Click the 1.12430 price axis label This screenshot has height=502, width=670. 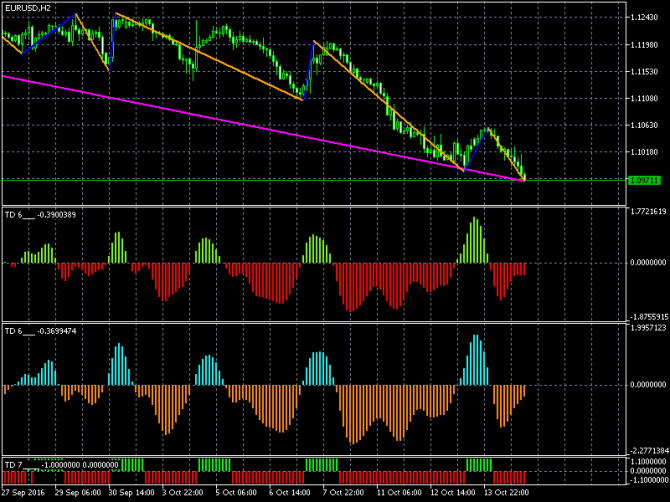pos(644,17)
